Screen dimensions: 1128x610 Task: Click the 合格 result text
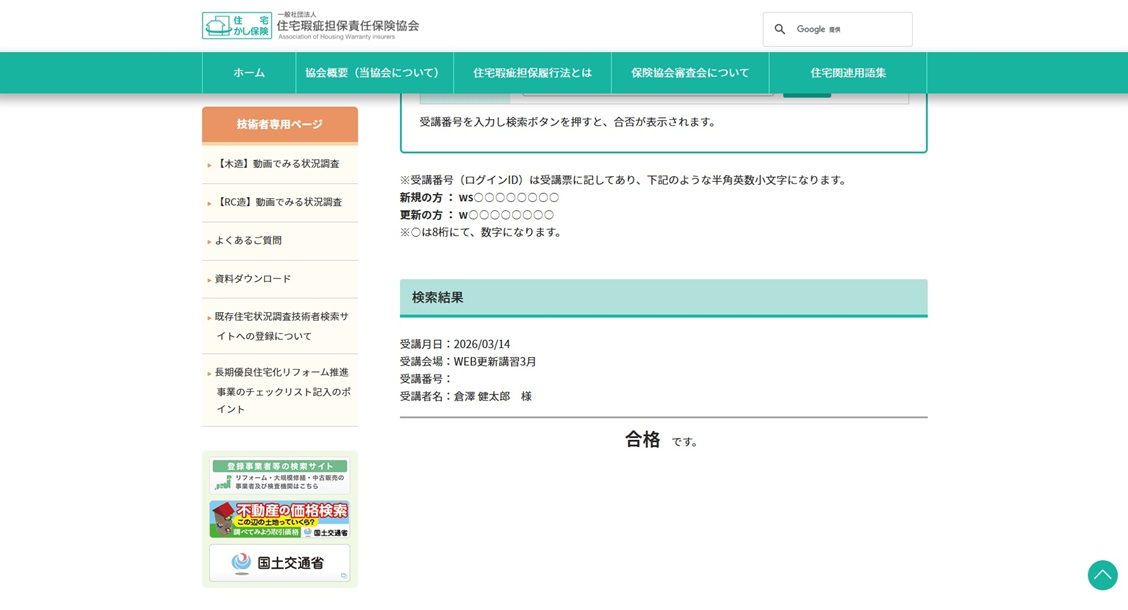pos(642,440)
